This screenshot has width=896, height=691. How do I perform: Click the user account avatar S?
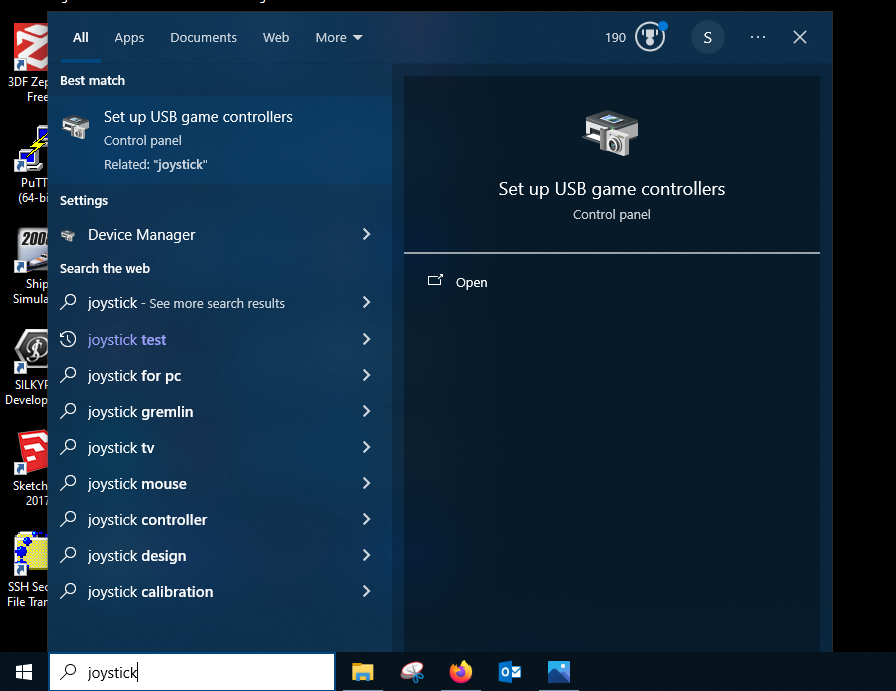tap(707, 38)
